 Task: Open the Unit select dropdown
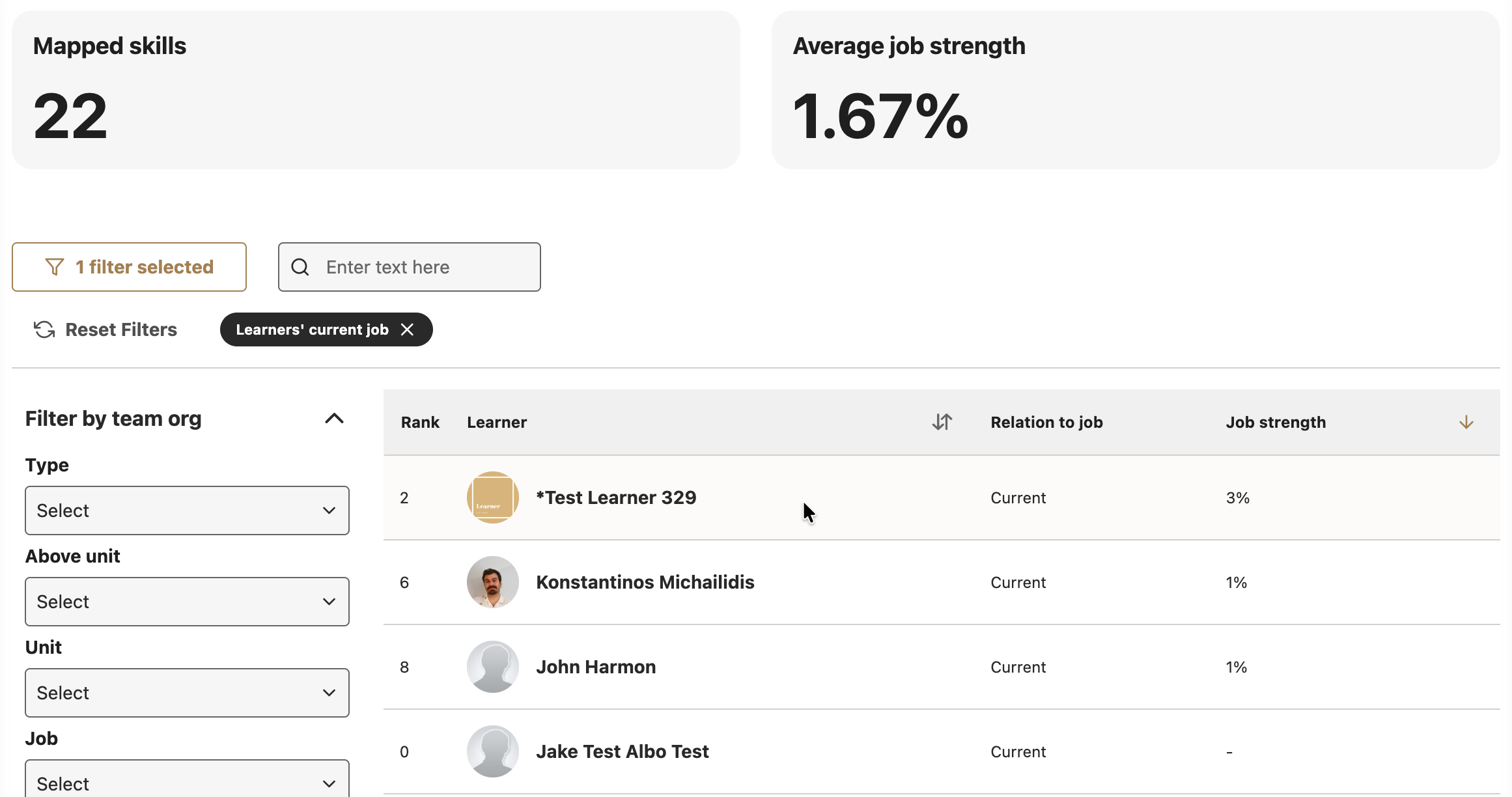pyautogui.click(x=187, y=693)
